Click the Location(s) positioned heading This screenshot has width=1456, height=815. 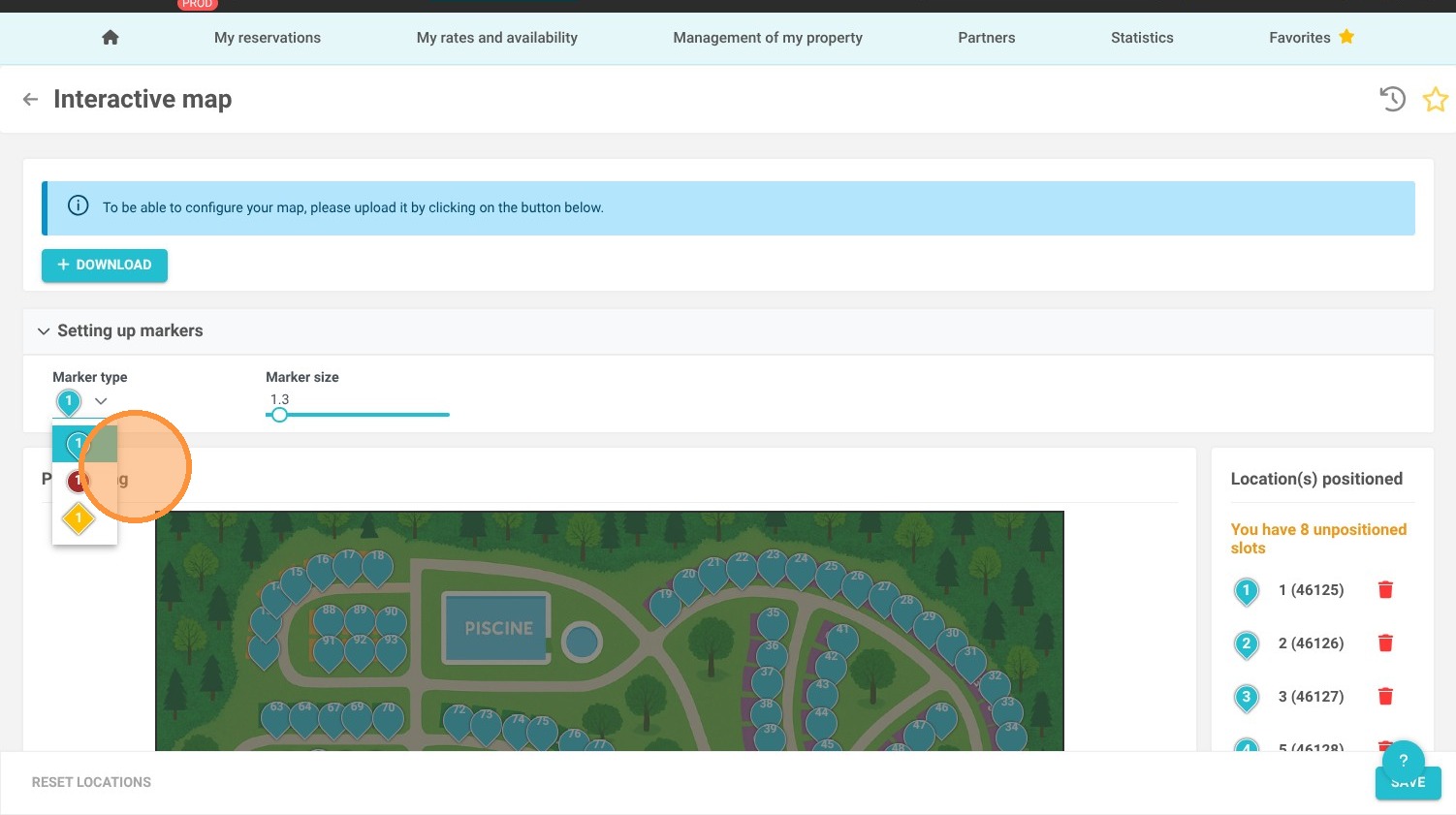pyautogui.click(x=1316, y=479)
